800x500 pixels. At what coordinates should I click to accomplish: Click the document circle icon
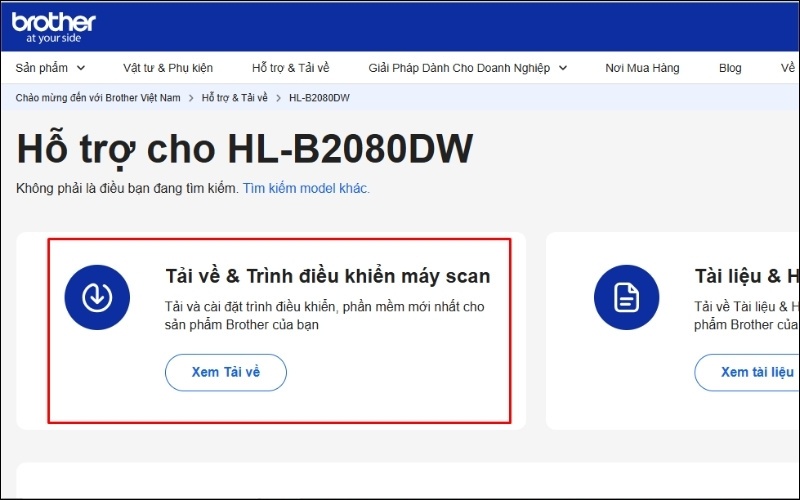pos(626,297)
